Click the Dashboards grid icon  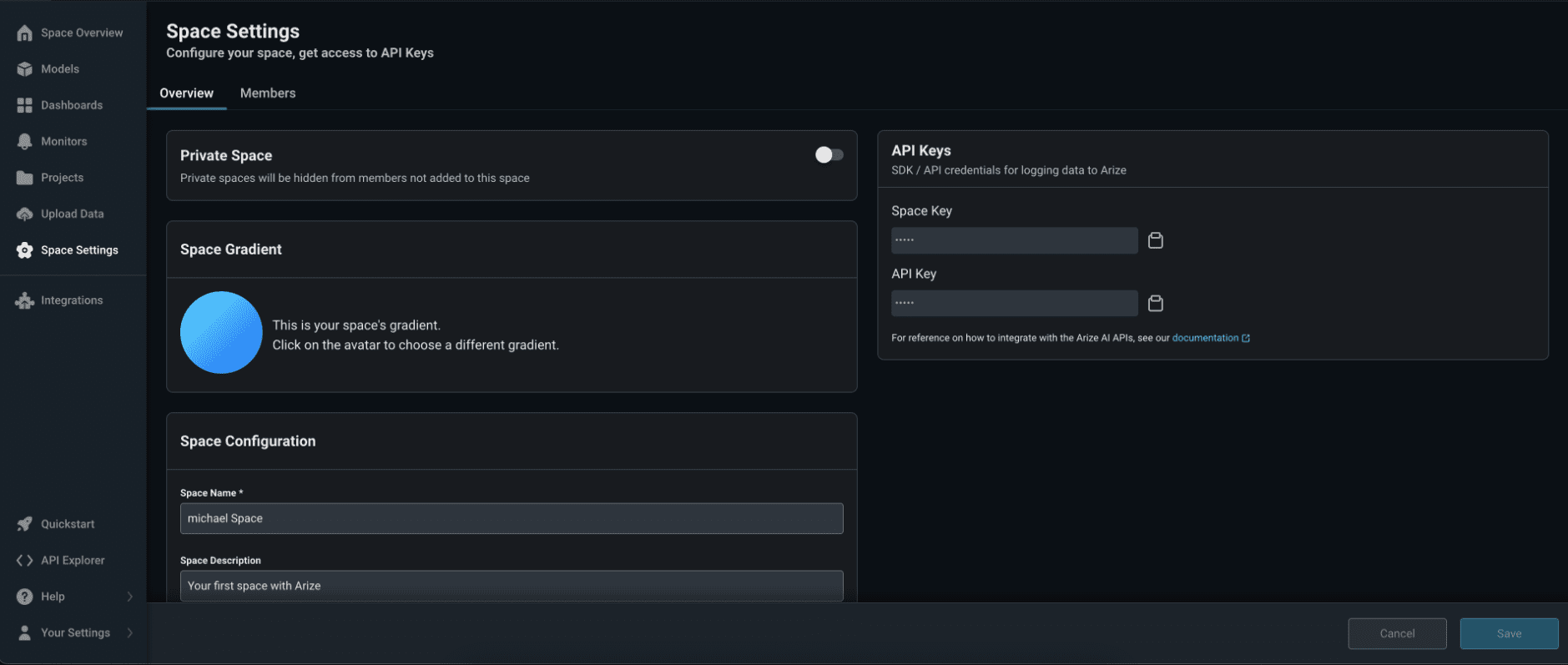tap(24, 105)
